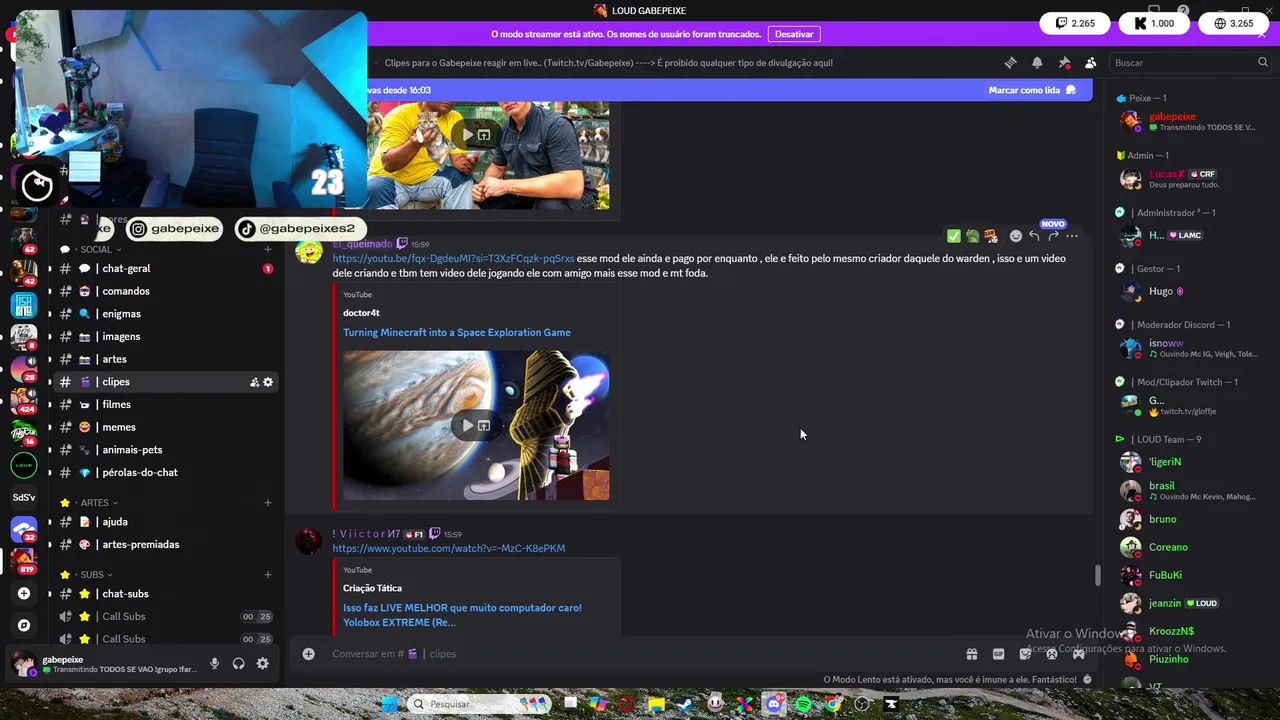Join the first Call Subs voice channel
Screen dimensions: 1280x720
tap(165, 617)
